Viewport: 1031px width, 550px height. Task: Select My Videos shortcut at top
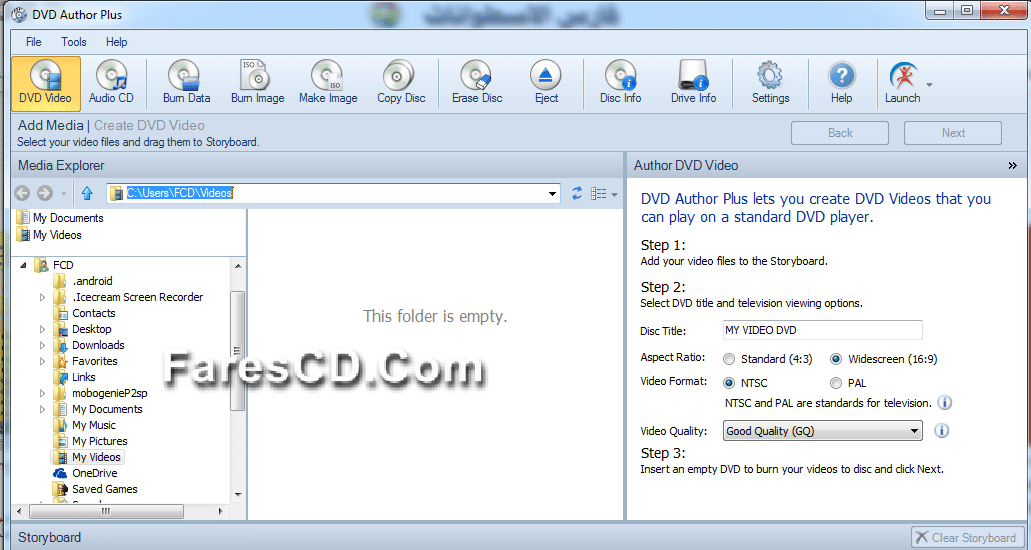[x=57, y=235]
